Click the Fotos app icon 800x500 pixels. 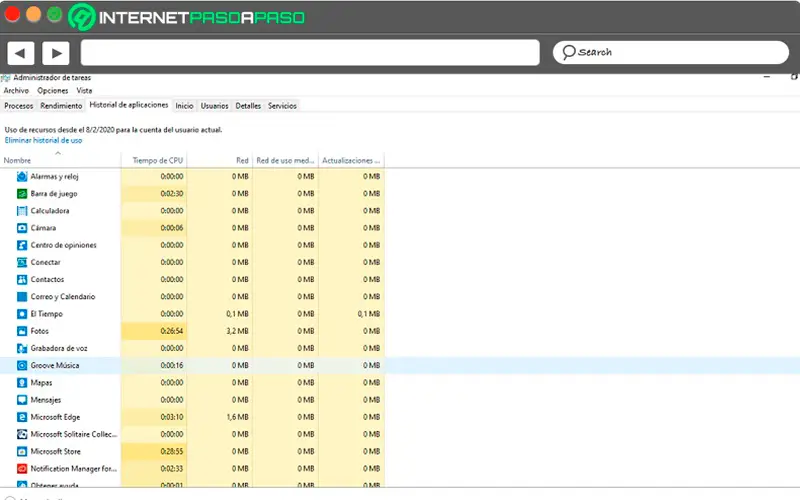(x=22, y=331)
